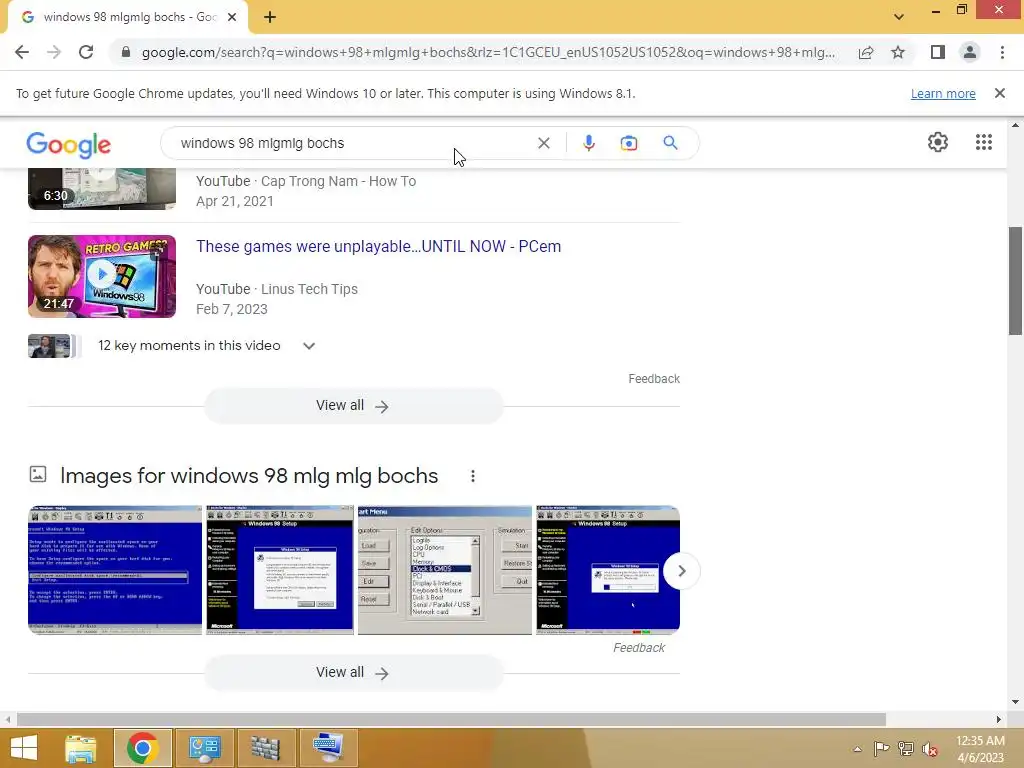1024x768 pixels.
Task: Click the horizontal scrollbar thumb
Action: pyautogui.click(x=451, y=719)
